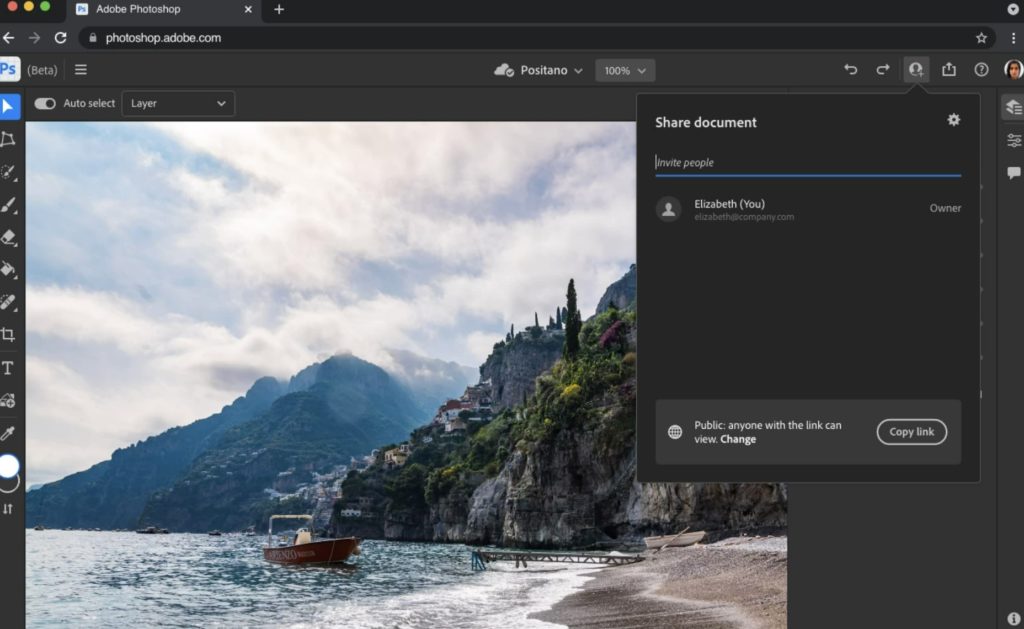Select the Eraser tool
The width and height of the screenshot is (1024, 629).
tap(8, 237)
